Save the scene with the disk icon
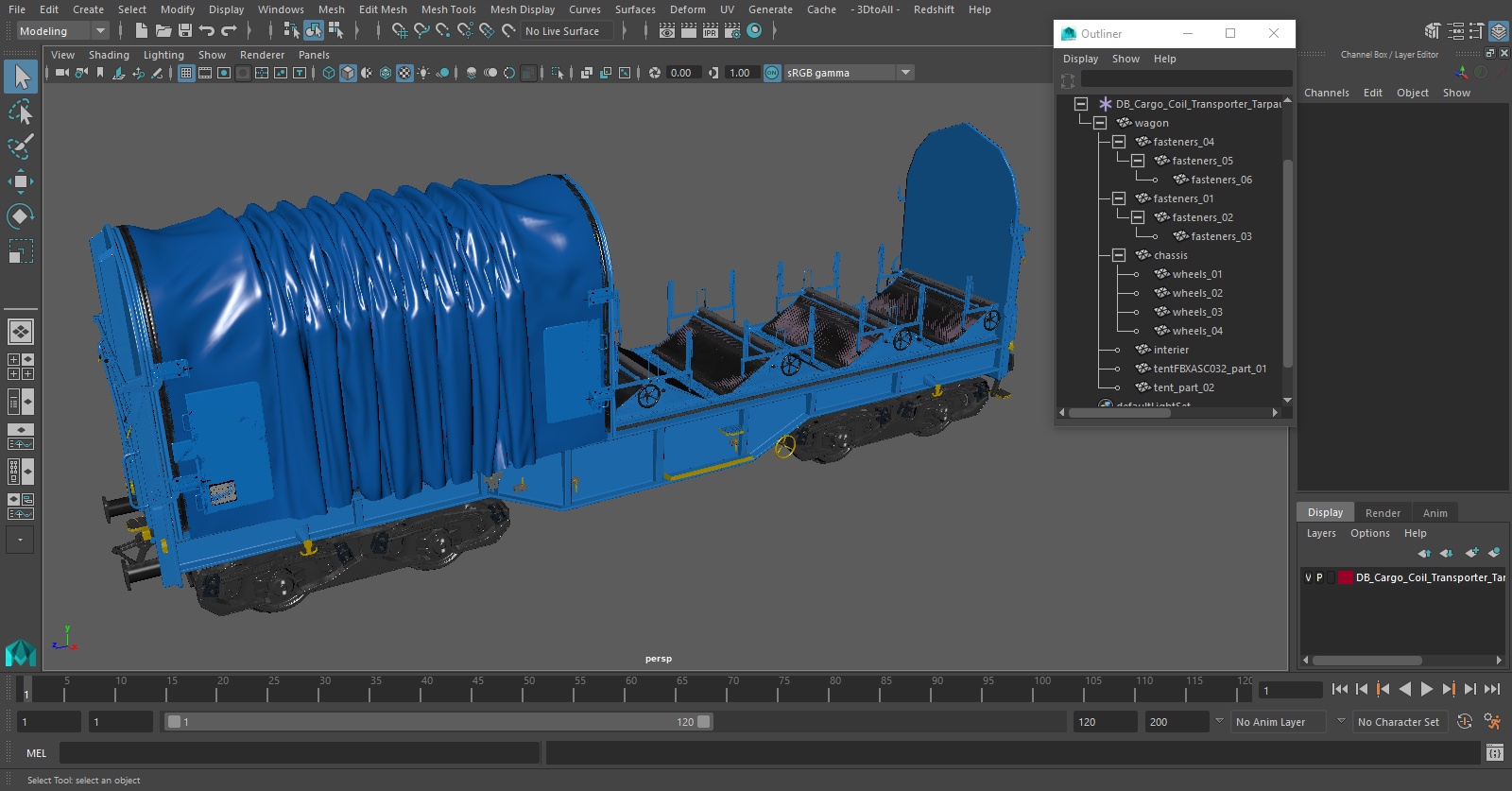 [185, 31]
